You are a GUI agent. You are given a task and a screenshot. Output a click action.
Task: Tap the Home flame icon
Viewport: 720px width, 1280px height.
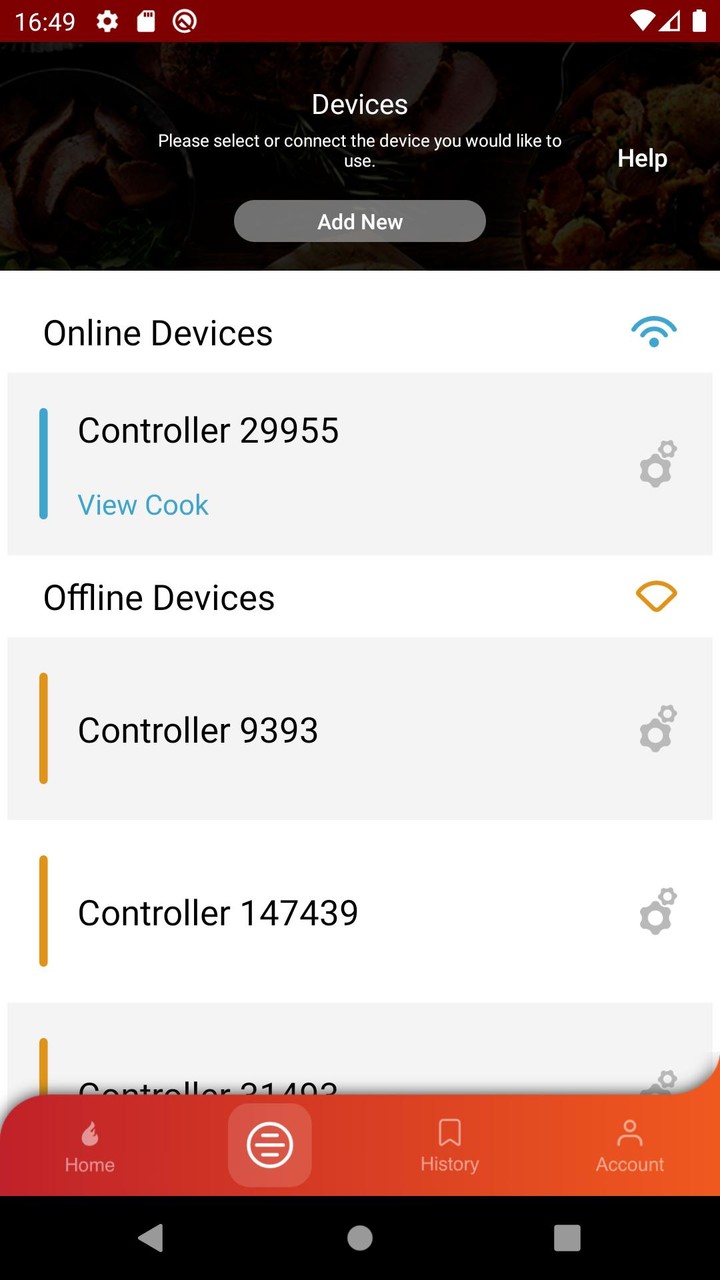(90, 1134)
